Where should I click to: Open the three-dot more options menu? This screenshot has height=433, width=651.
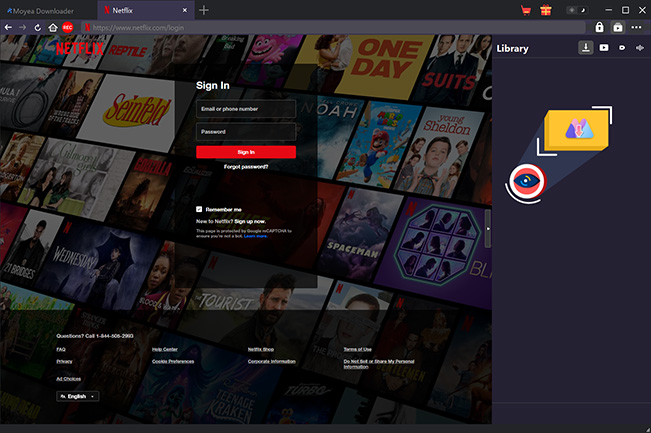[636, 27]
